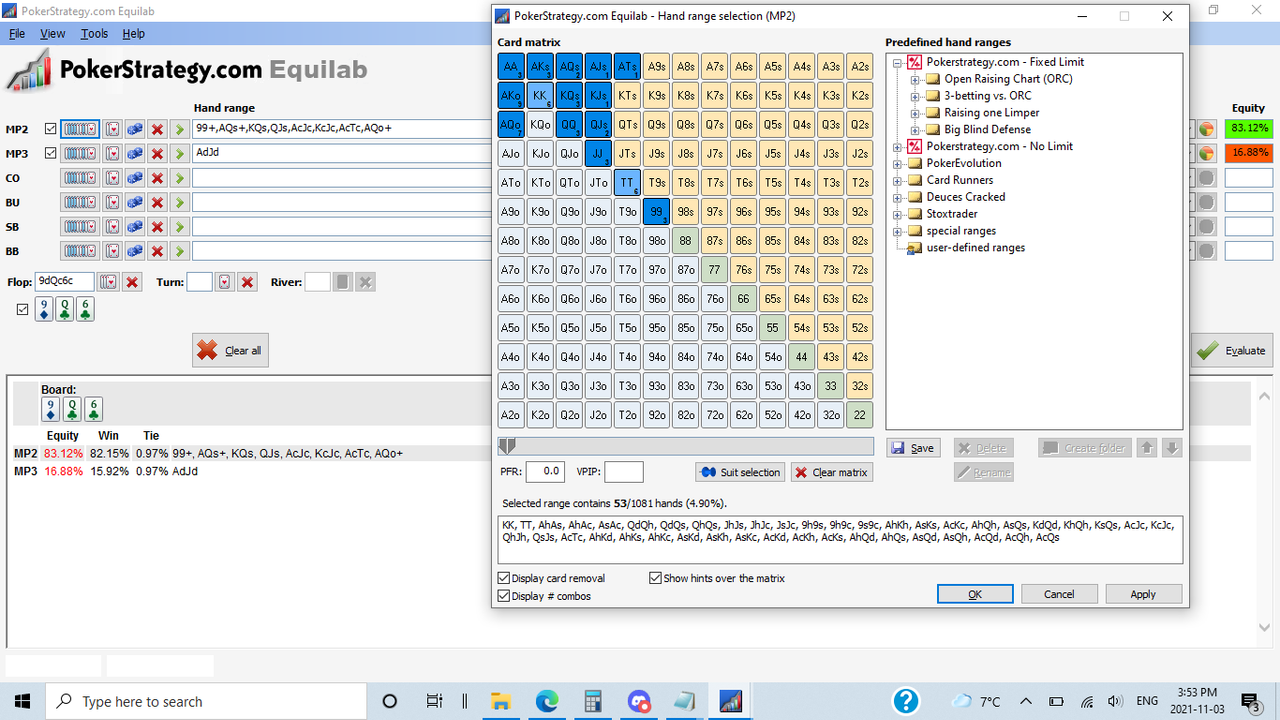
Task: Click the 9 of diamonds flop card
Action: [x=44, y=310]
